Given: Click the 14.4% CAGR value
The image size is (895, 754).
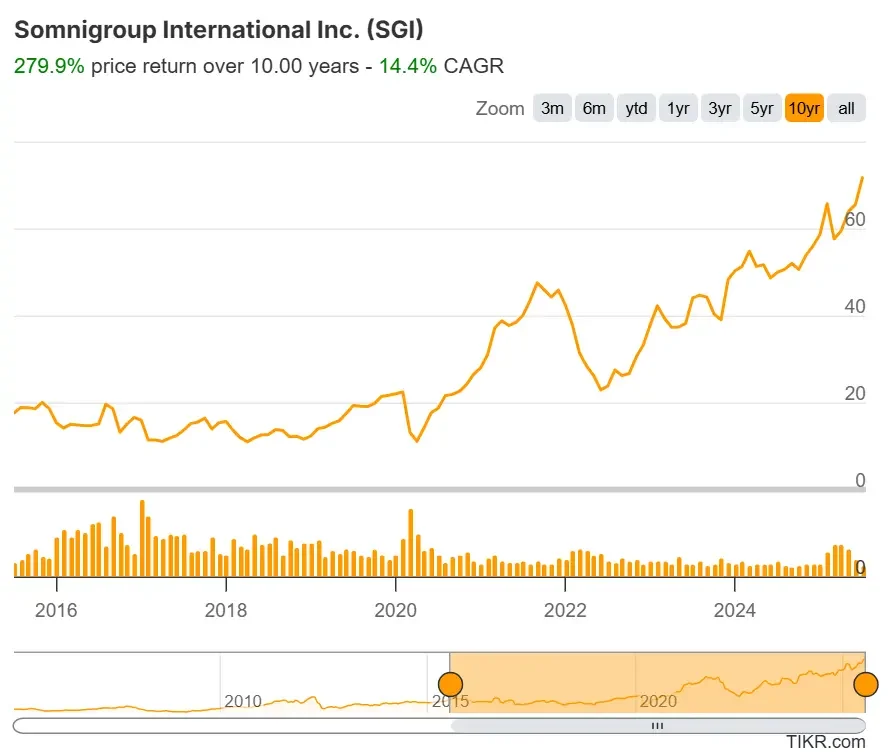Looking at the screenshot, I should (x=408, y=66).
